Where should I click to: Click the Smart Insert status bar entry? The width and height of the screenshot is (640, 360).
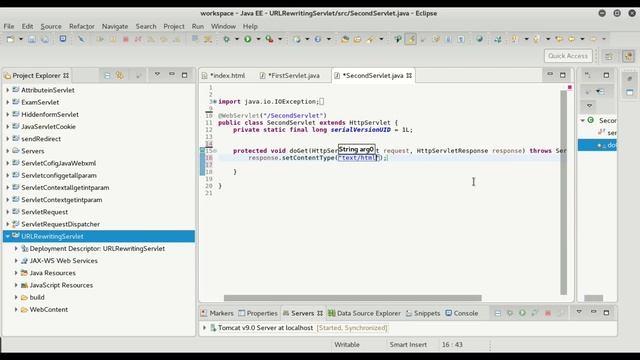coord(408,344)
